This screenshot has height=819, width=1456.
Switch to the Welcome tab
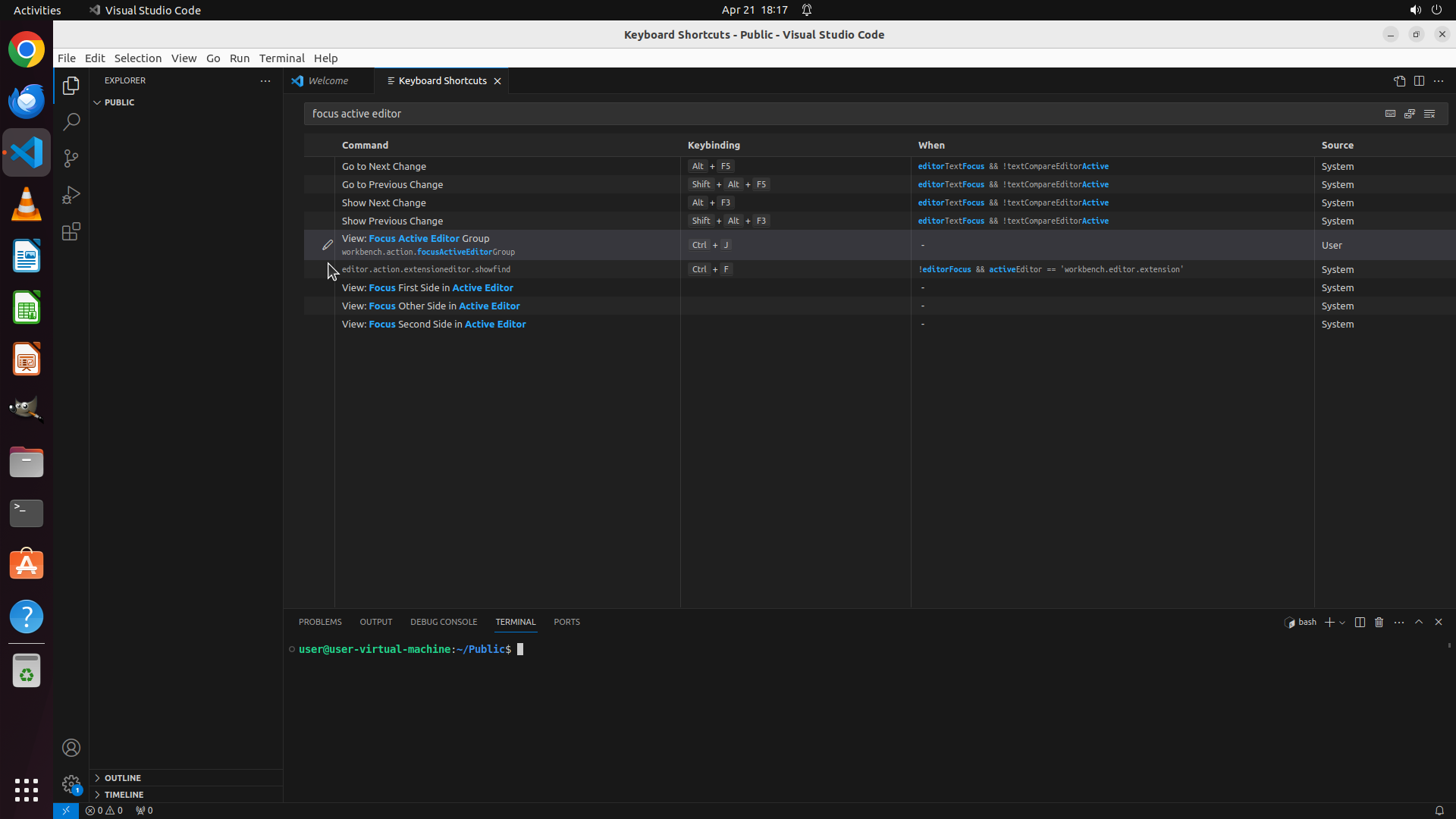328,81
